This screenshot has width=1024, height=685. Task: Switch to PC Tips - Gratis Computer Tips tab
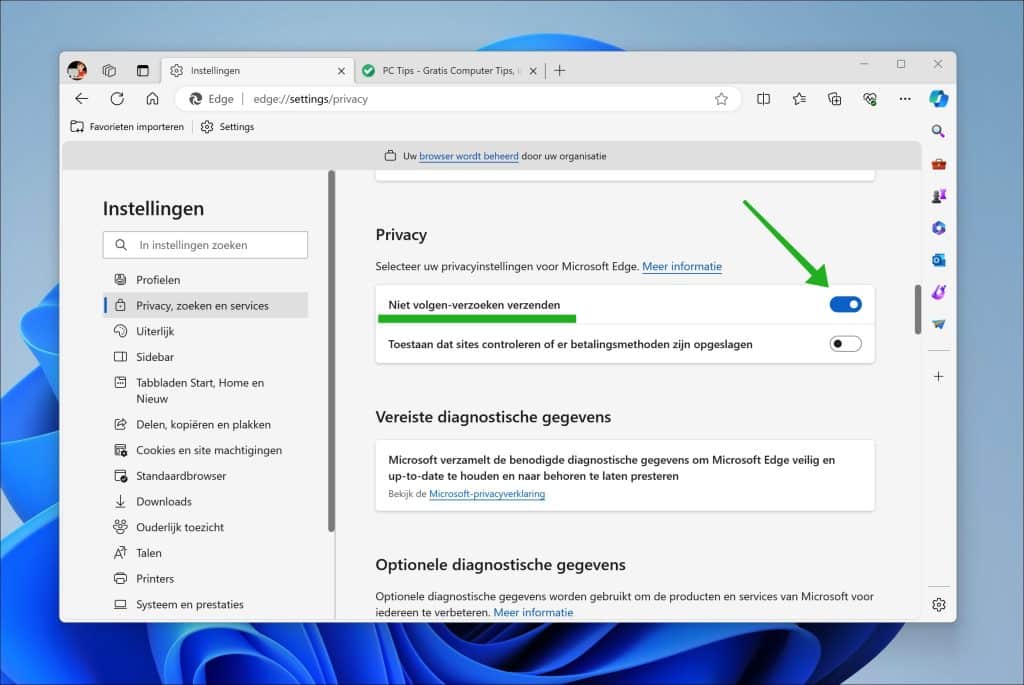point(450,71)
